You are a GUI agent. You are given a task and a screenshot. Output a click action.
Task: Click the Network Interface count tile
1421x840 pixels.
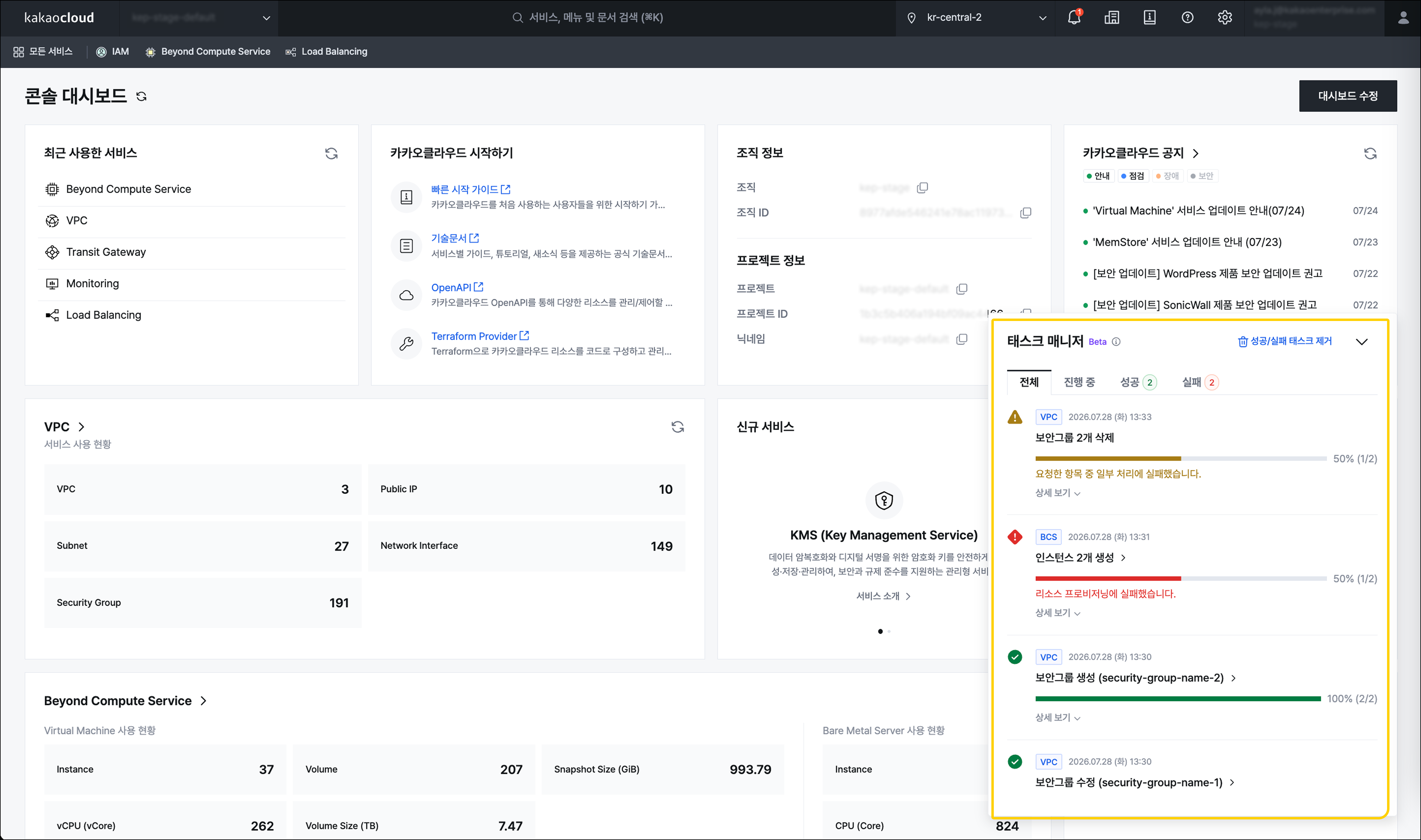coord(526,546)
